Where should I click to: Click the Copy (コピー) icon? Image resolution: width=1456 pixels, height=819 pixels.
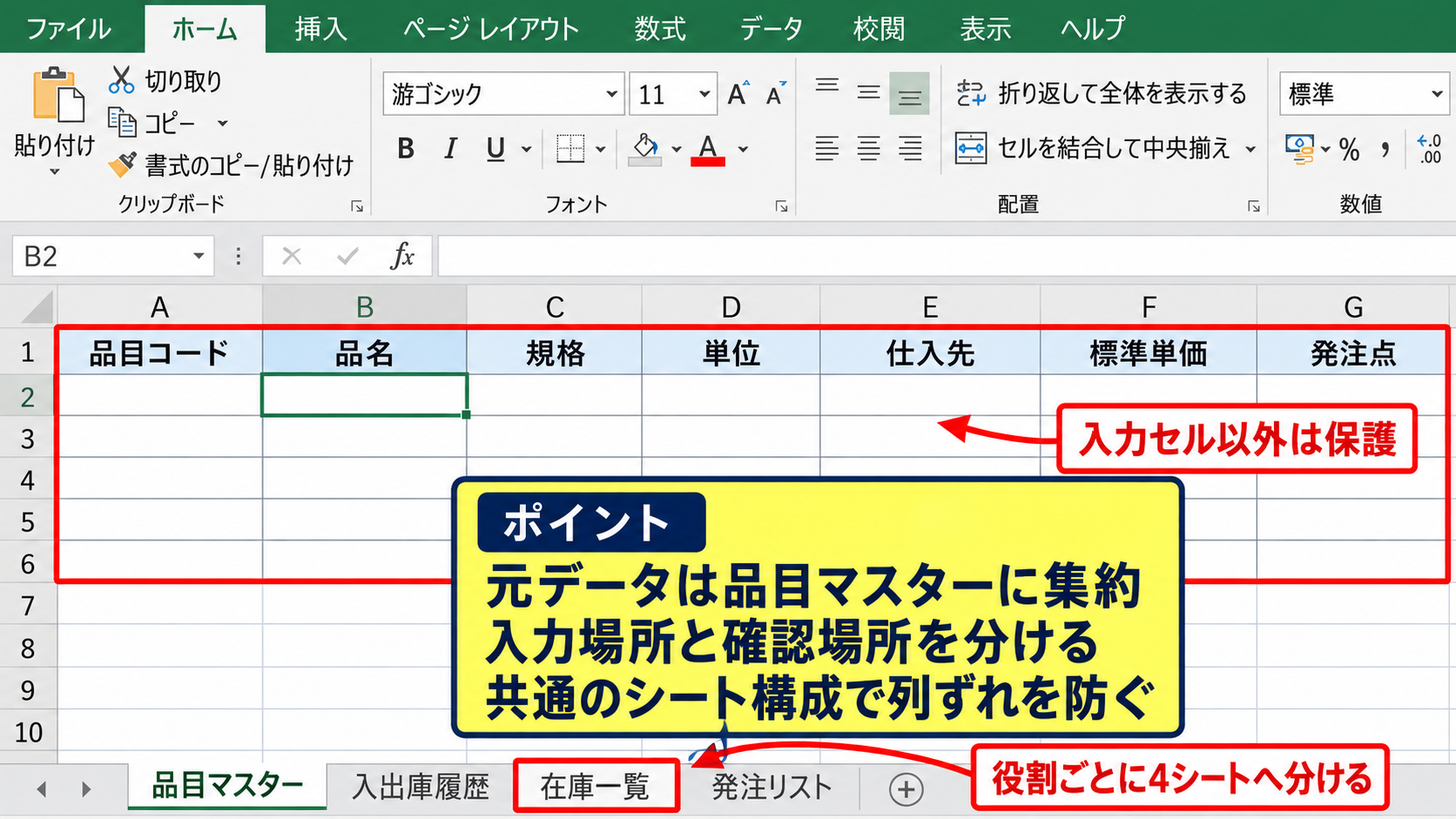pyautogui.click(x=122, y=123)
